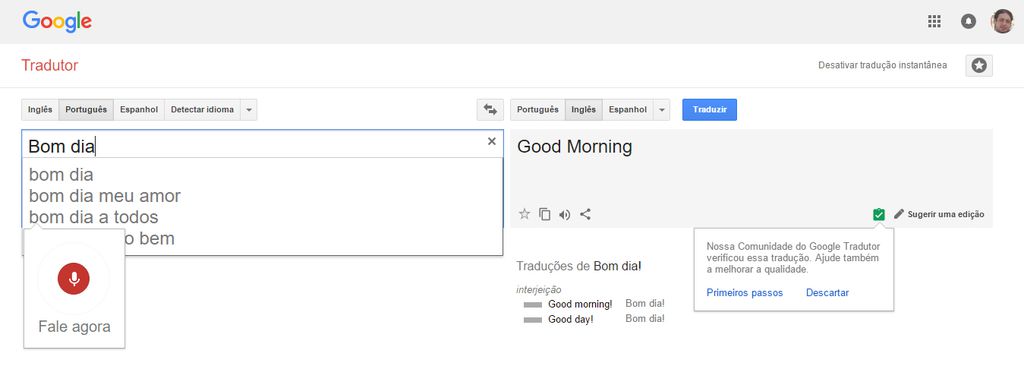Select Inglês as target language
This screenshot has width=1024, height=366.
(x=583, y=110)
